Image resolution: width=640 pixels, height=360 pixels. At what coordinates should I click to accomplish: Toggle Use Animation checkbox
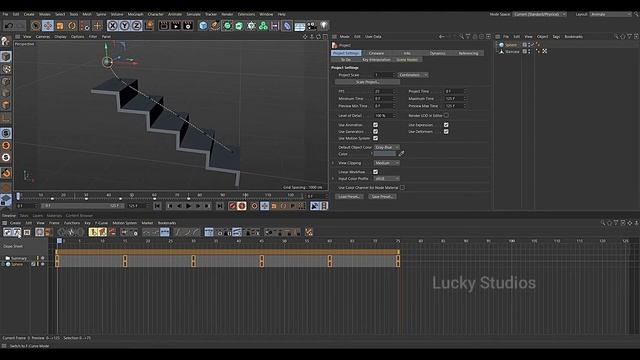tap(376, 125)
